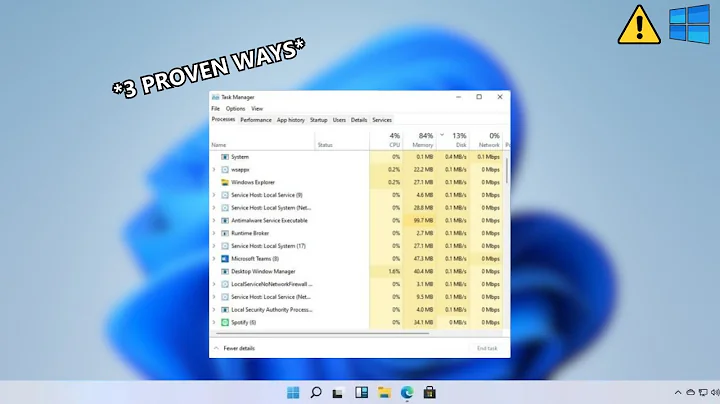Click the Service Host: Local Service (9) icon

click(x=225, y=195)
